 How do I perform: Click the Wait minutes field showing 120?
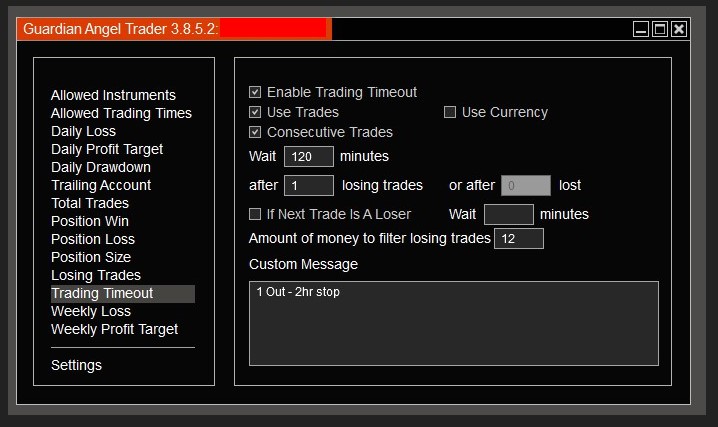tap(309, 157)
